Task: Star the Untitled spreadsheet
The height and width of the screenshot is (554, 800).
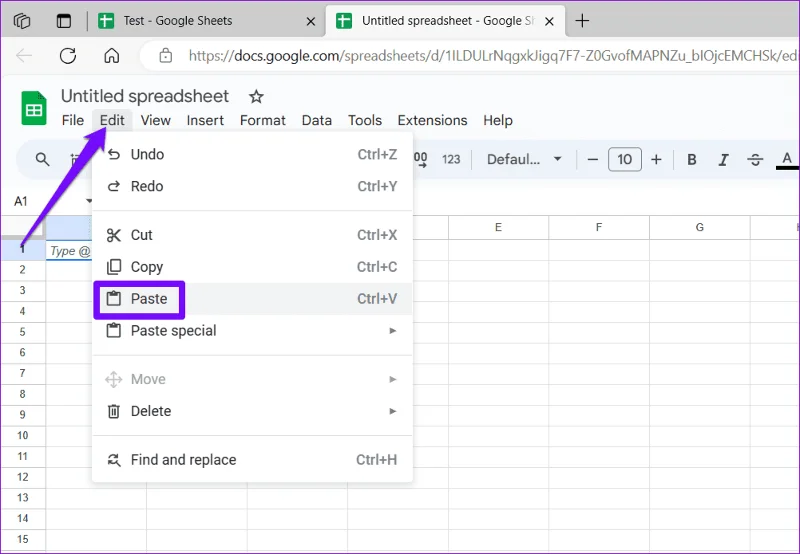Action: [x=256, y=96]
